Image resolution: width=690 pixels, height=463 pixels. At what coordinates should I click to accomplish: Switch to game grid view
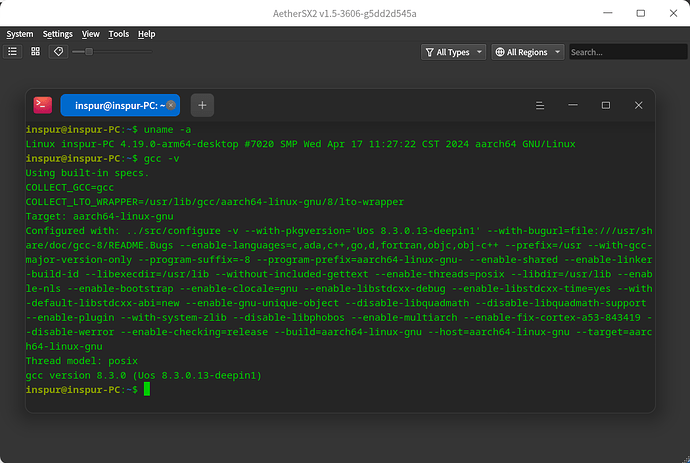coord(35,51)
